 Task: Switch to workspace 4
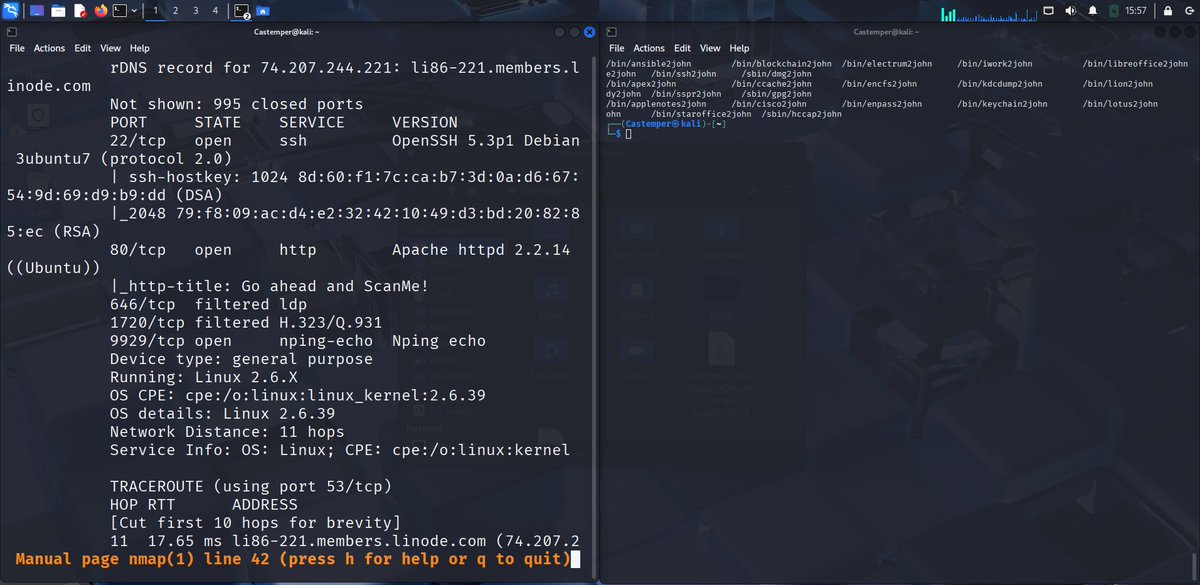(215, 11)
